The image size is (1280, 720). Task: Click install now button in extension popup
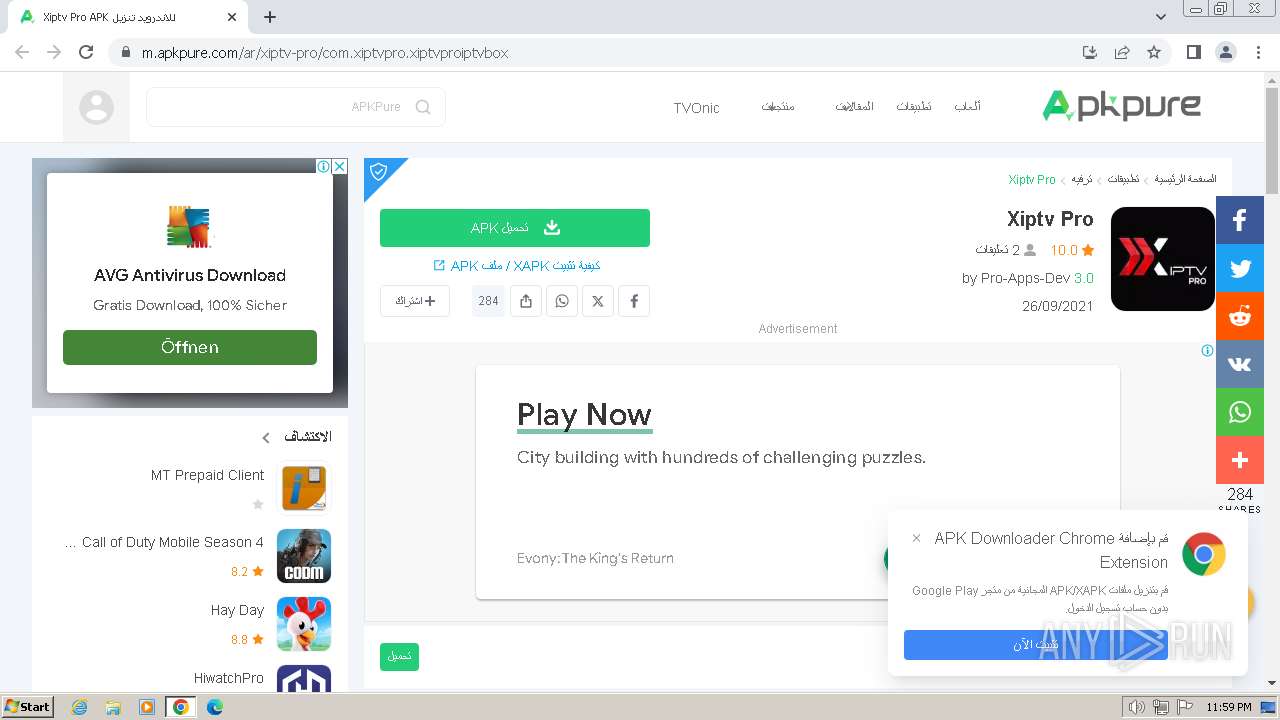[1036, 645]
